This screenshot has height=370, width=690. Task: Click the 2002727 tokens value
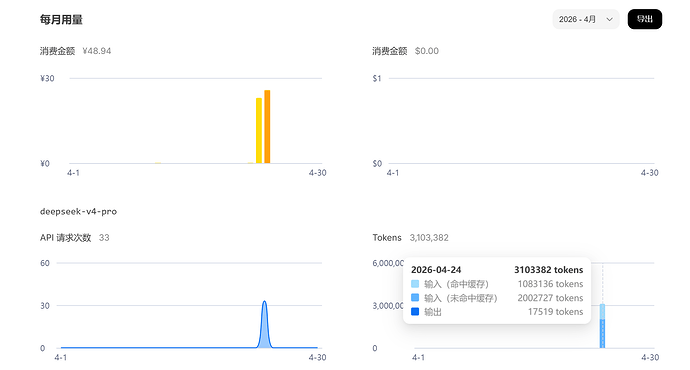tap(551, 298)
